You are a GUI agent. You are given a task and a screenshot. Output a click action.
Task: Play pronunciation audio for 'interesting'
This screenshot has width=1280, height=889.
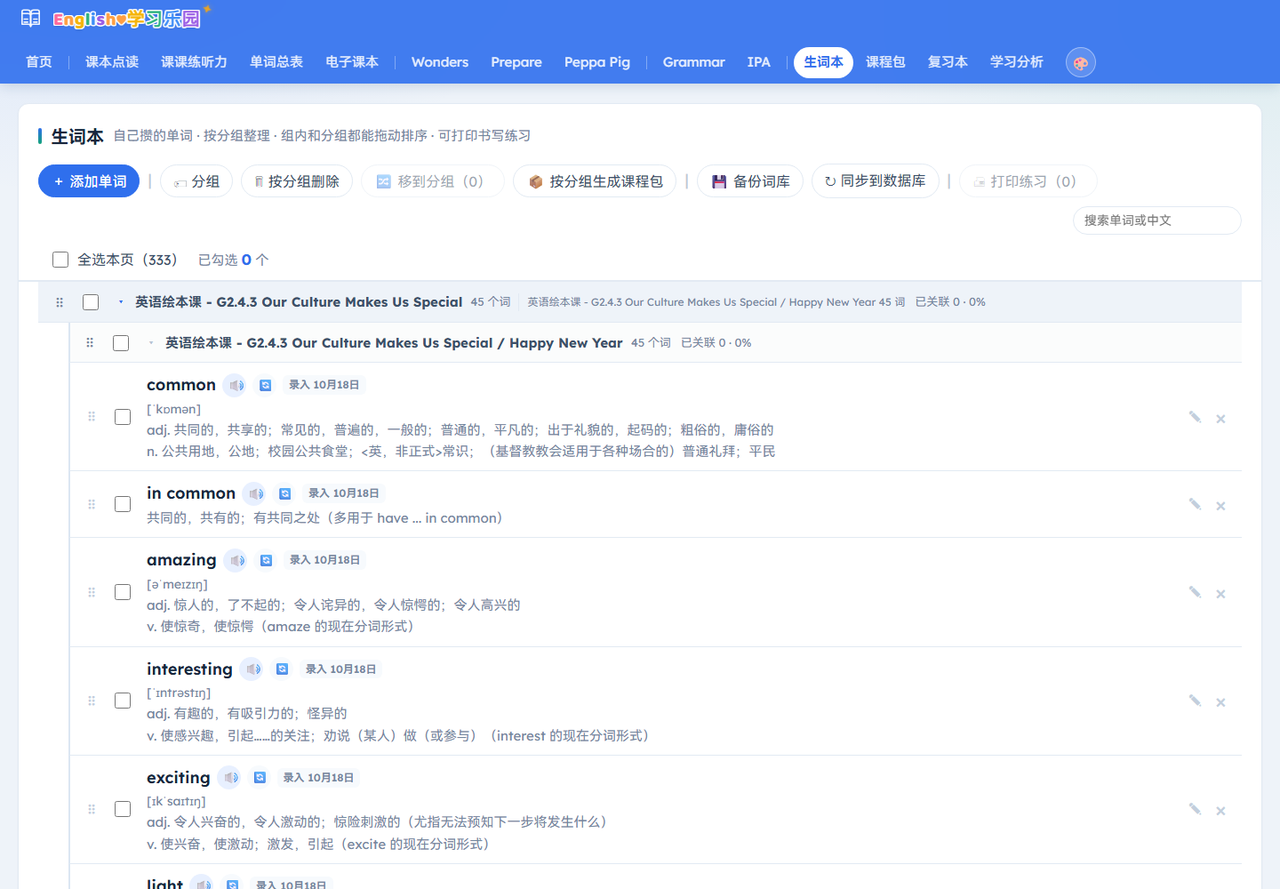252,669
